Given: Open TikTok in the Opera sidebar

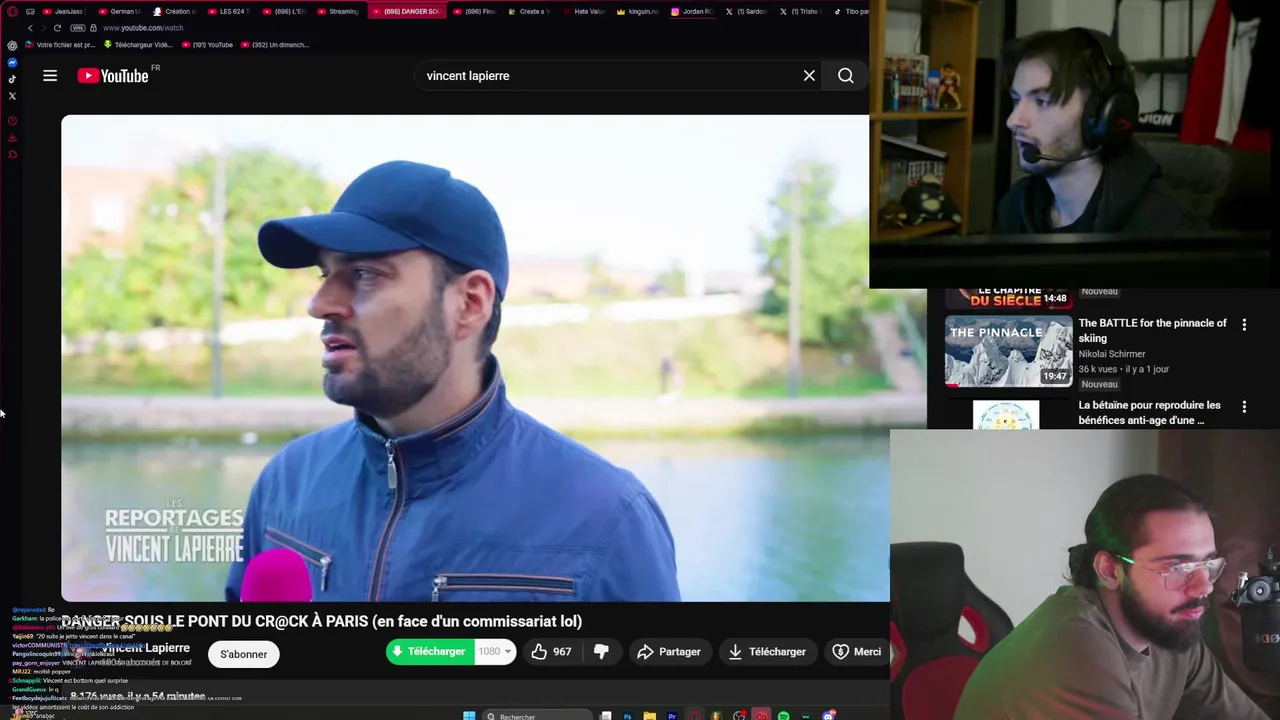Looking at the screenshot, I should (x=12, y=79).
